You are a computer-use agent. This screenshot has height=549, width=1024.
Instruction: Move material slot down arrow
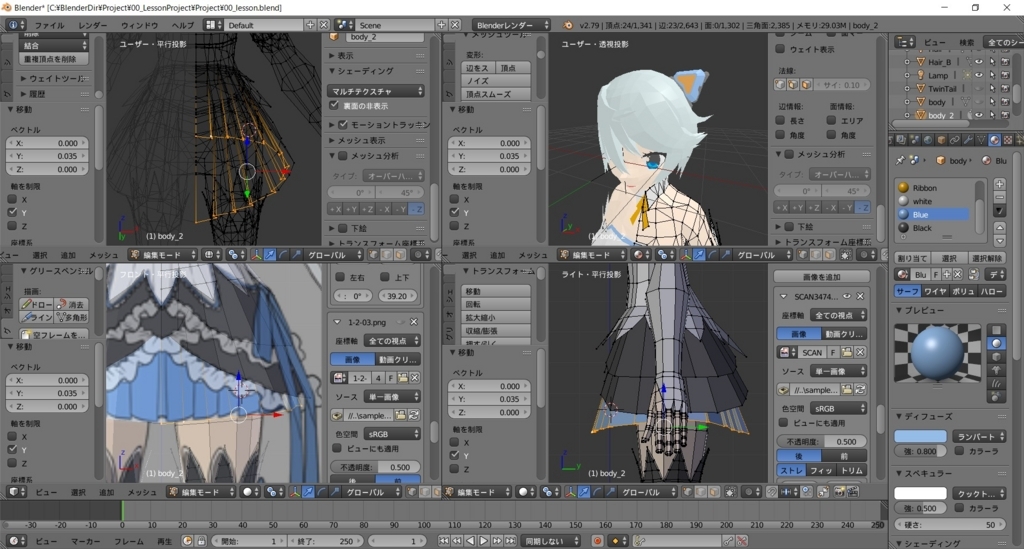[x=1000, y=241]
